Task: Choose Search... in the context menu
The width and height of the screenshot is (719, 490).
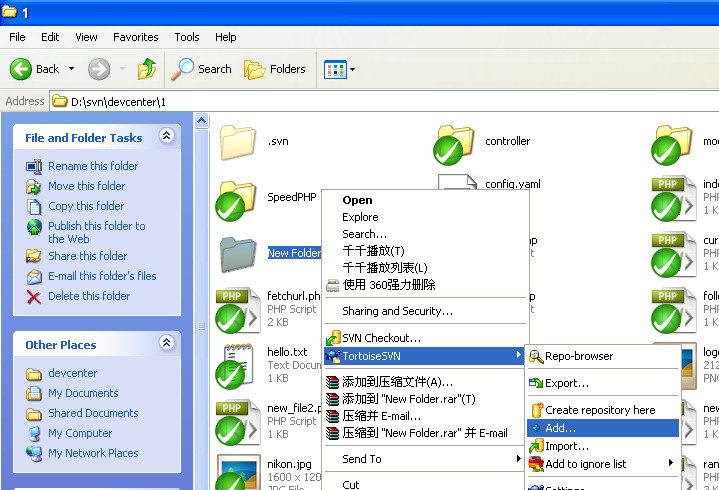Action: [x=425, y=234]
